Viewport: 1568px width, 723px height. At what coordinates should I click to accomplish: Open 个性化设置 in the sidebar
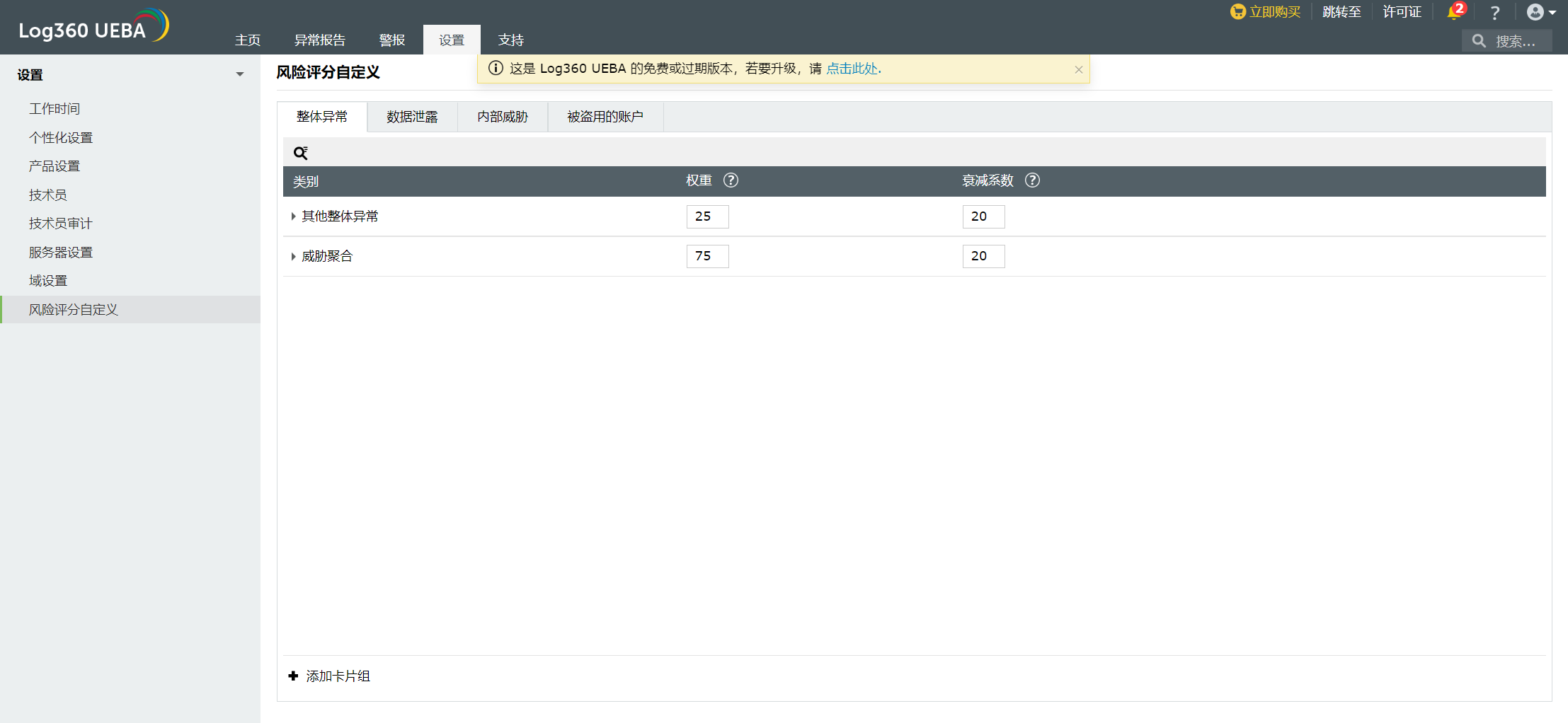click(x=61, y=138)
